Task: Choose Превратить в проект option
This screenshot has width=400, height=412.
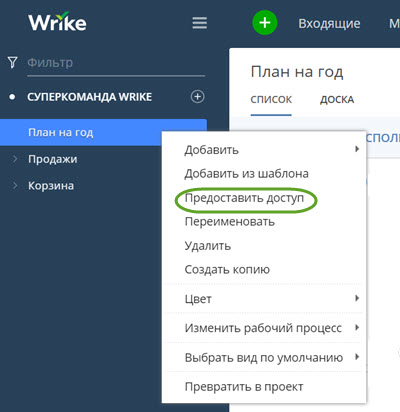Action: pyautogui.click(x=244, y=387)
